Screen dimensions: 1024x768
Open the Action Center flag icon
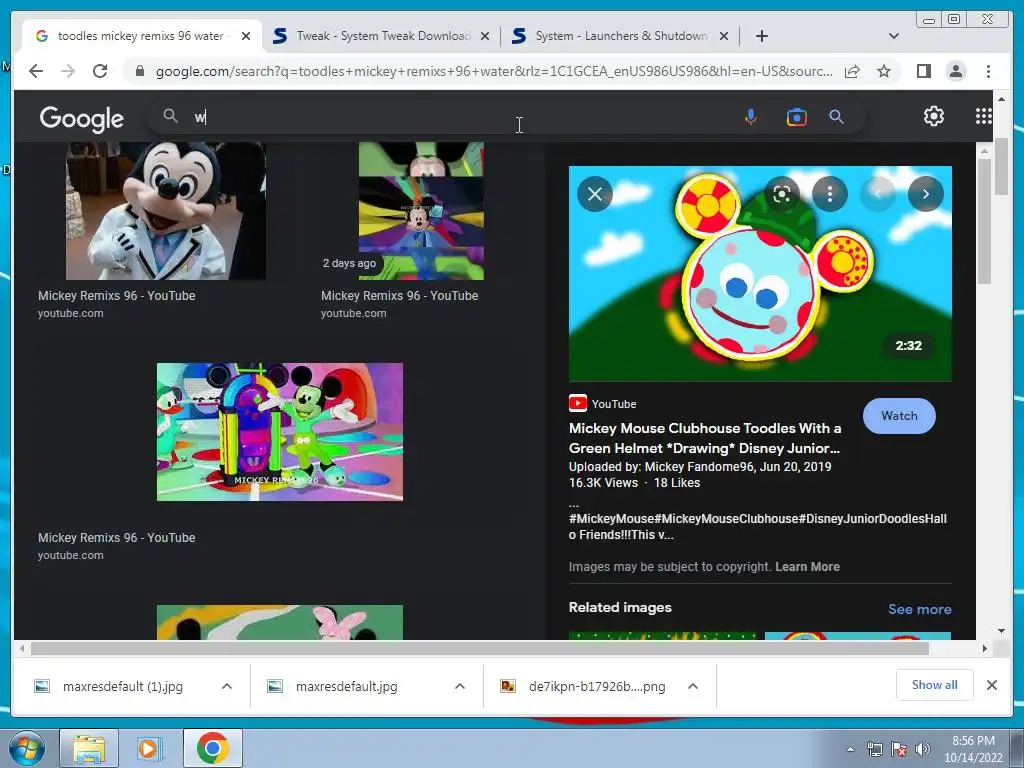tap(899, 749)
